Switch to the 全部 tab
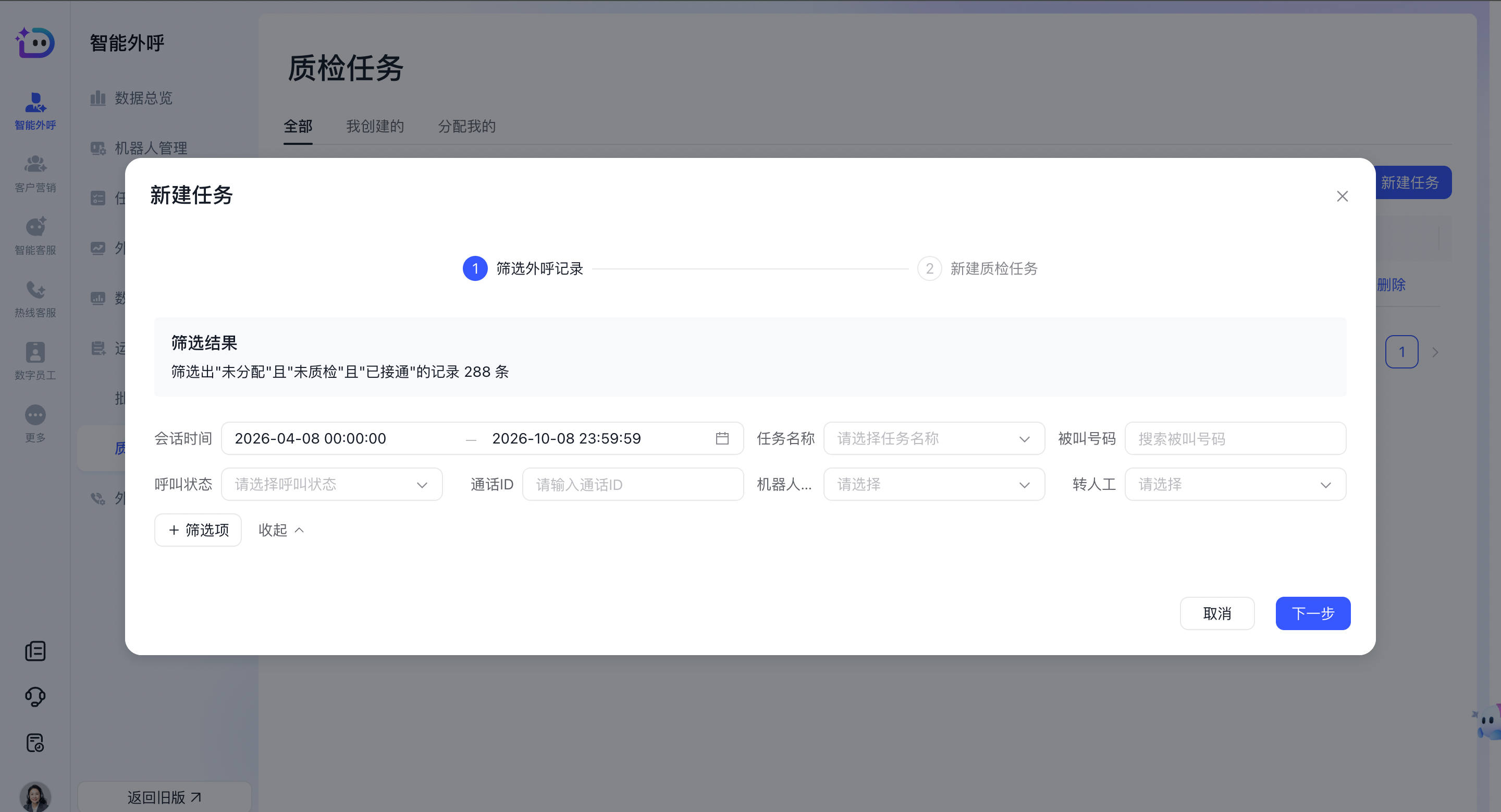This screenshot has width=1501, height=812. (298, 126)
